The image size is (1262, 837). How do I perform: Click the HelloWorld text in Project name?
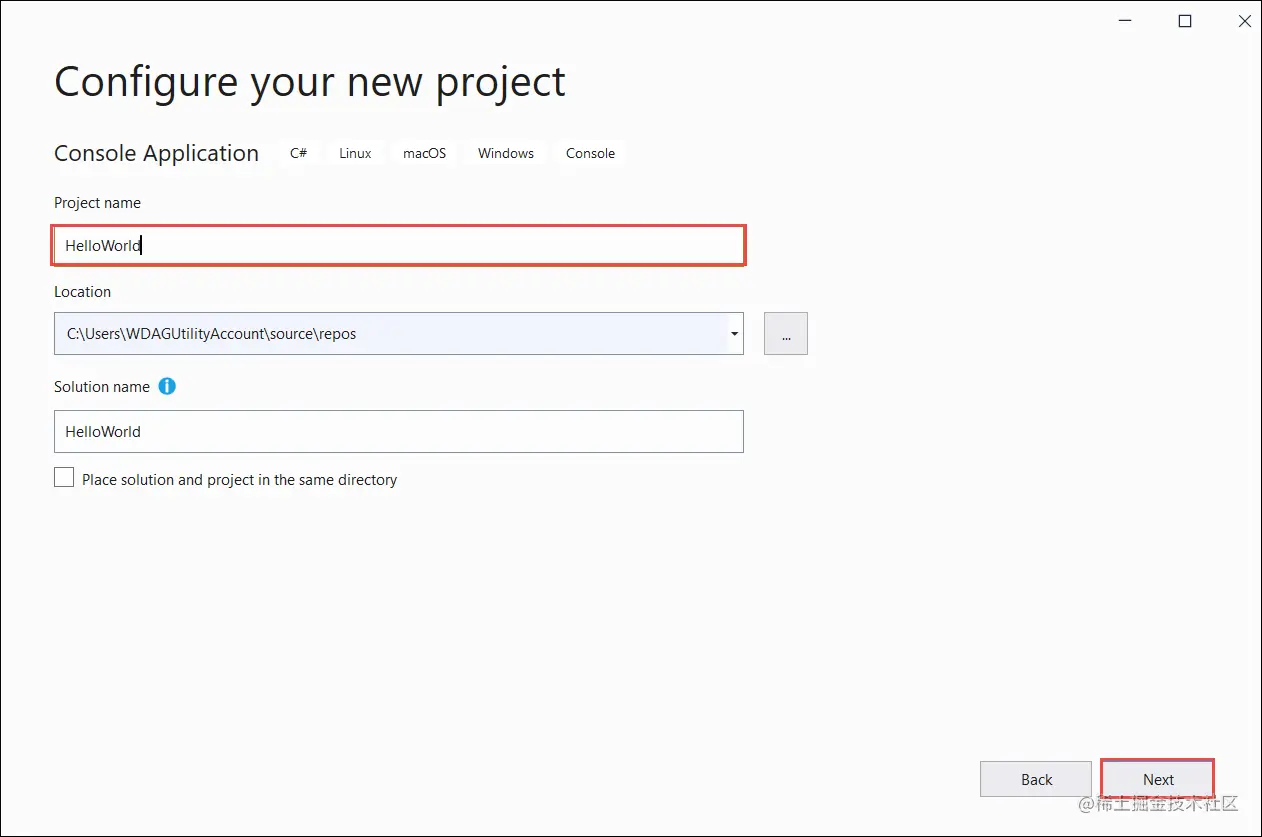(x=101, y=245)
